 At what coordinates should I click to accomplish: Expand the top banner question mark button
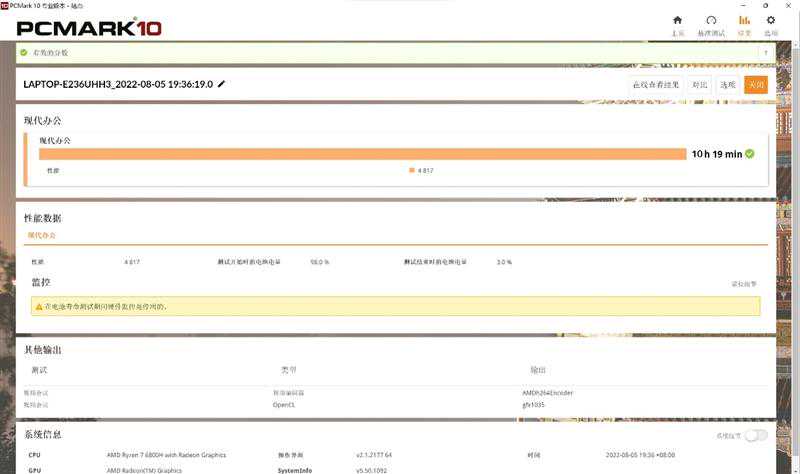click(766, 52)
